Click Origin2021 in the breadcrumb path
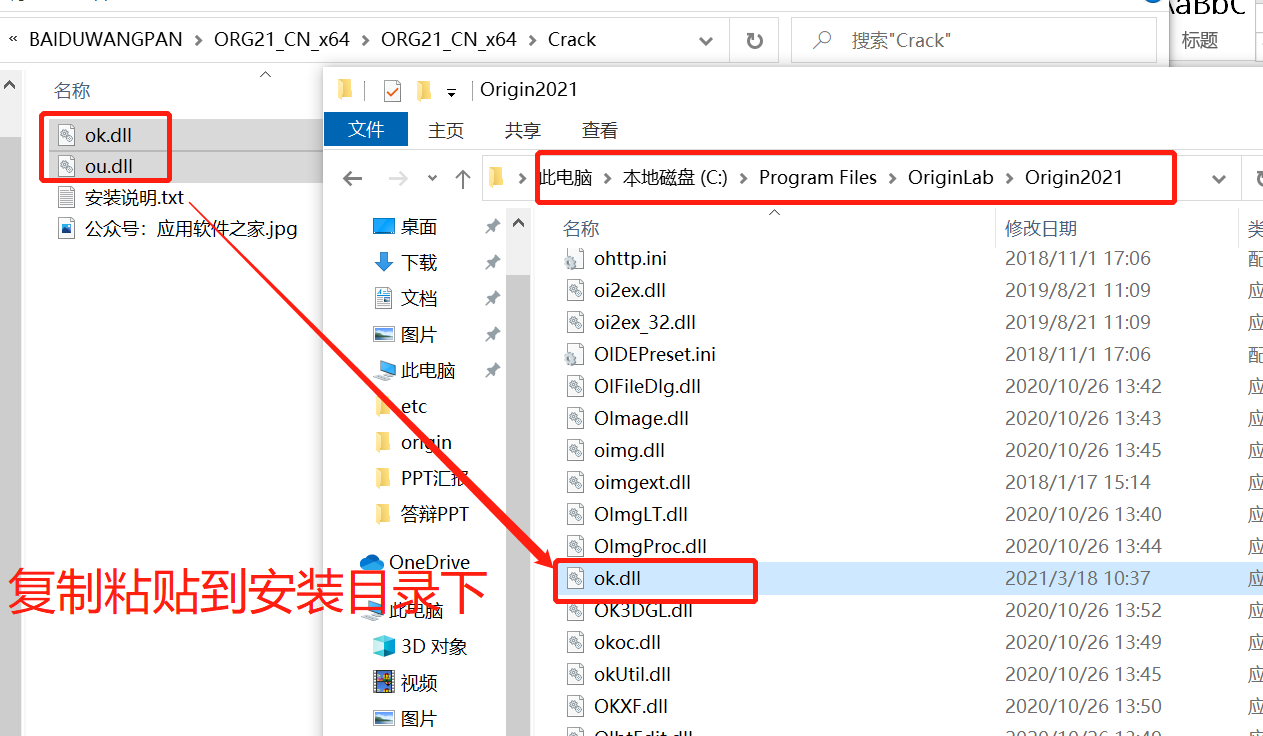The width and height of the screenshot is (1263, 736). (x=1073, y=177)
